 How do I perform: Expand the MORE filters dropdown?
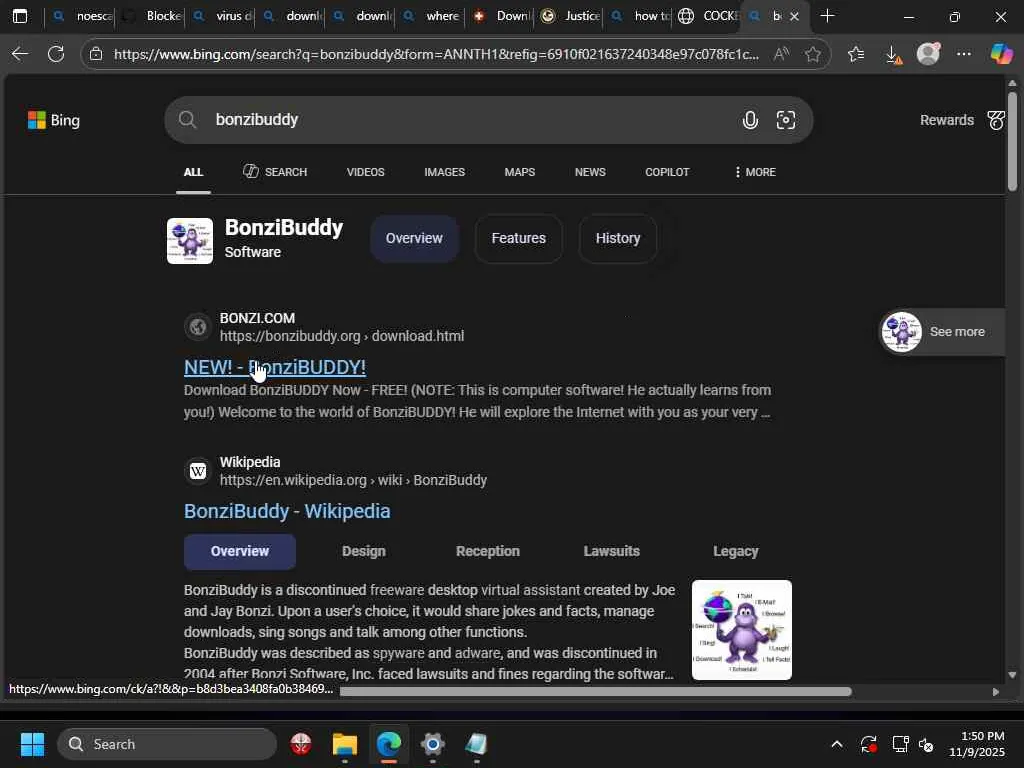pos(755,172)
